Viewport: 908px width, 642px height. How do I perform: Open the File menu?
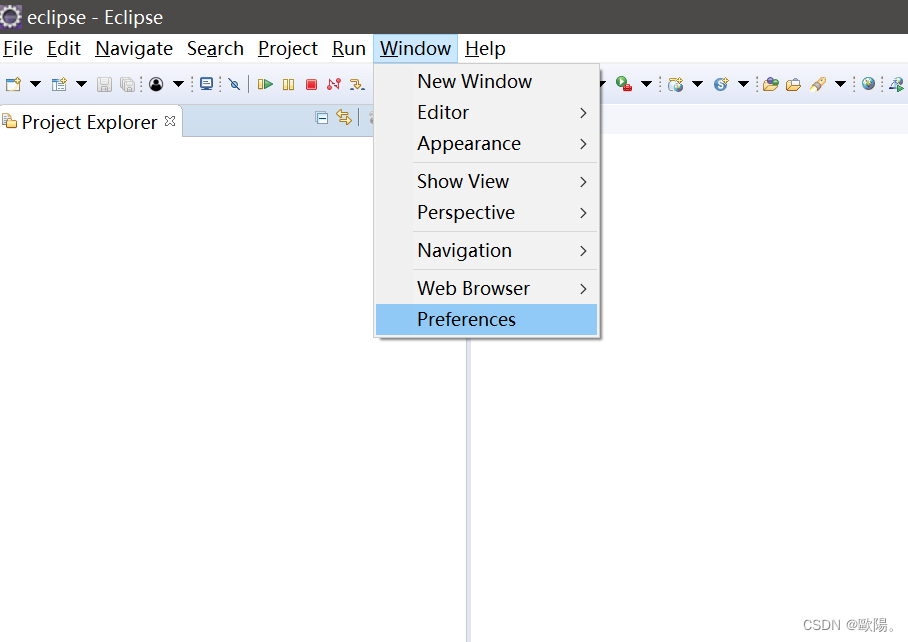pyautogui.click(x=18, y=49)
